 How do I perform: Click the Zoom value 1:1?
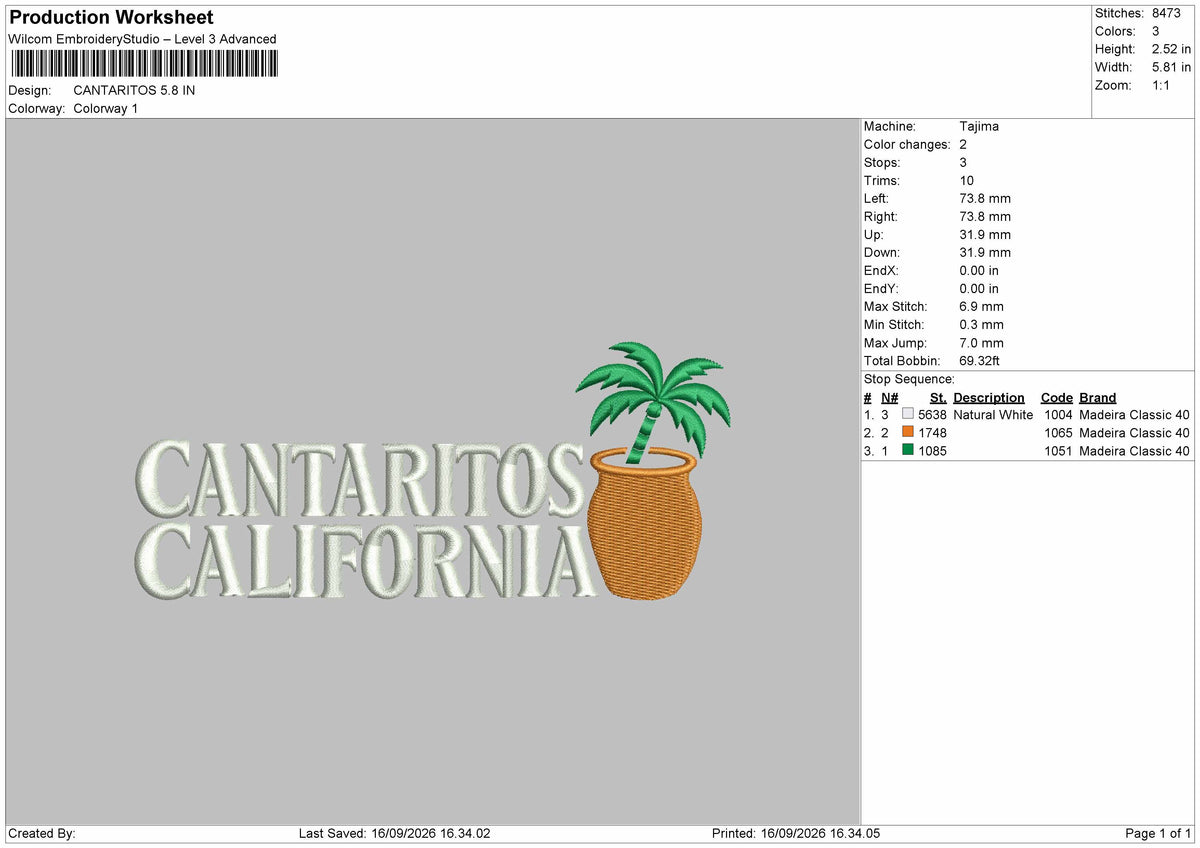(x=1162, y=85)
